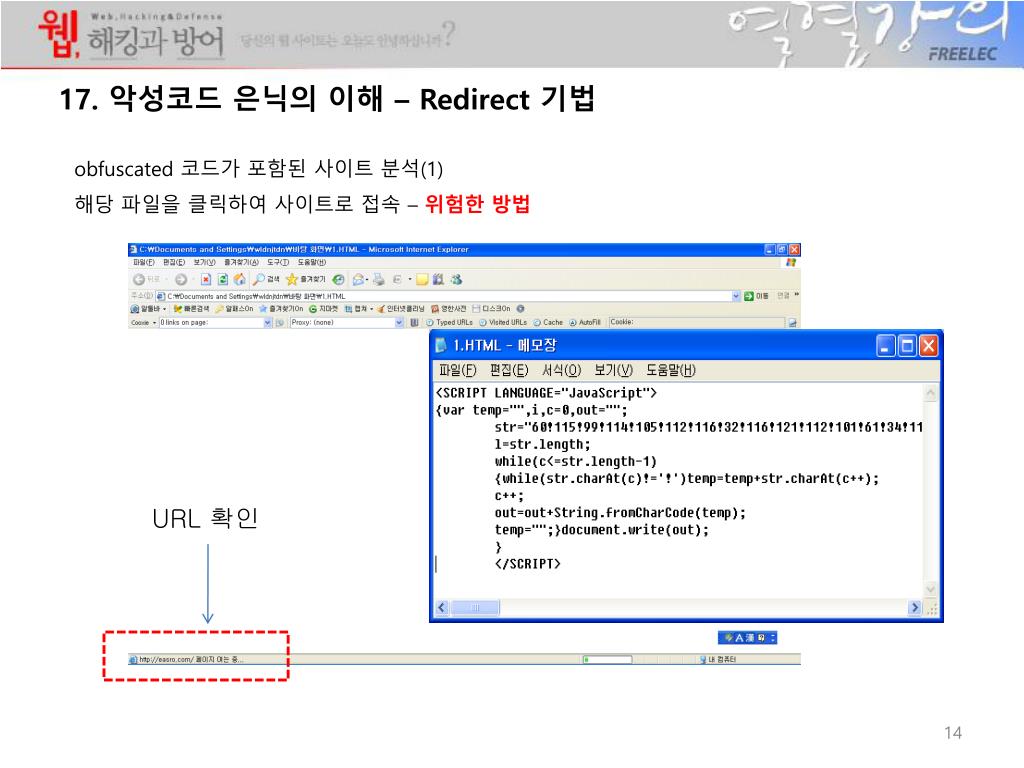The image size is (1024, 768).
Task: Click the Print icon in IE toolbar
Action: pos(378,279)
